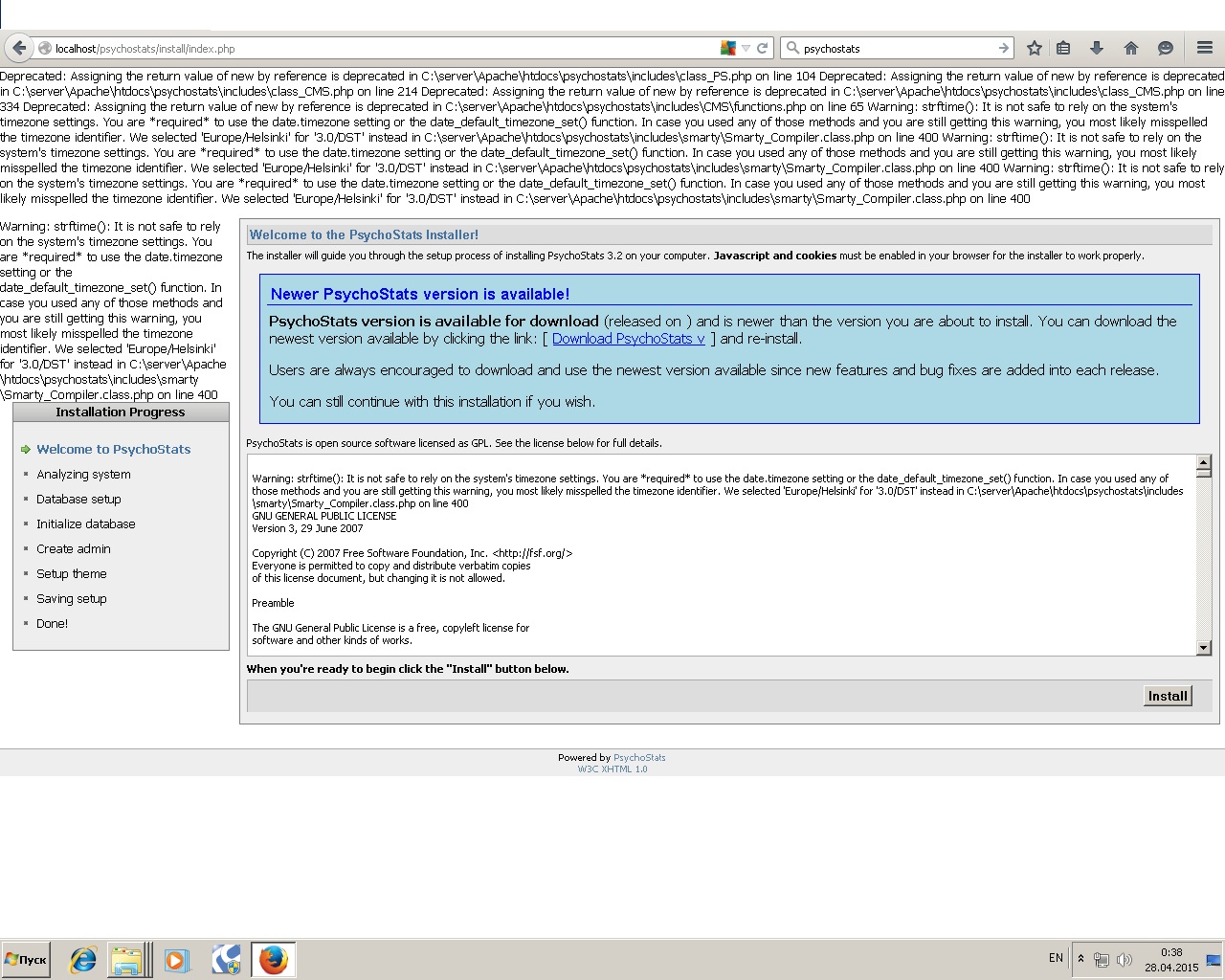The width and height of the screenshot is (1225, 980).
Task: Select the Done! step
Action: (53, 623)
